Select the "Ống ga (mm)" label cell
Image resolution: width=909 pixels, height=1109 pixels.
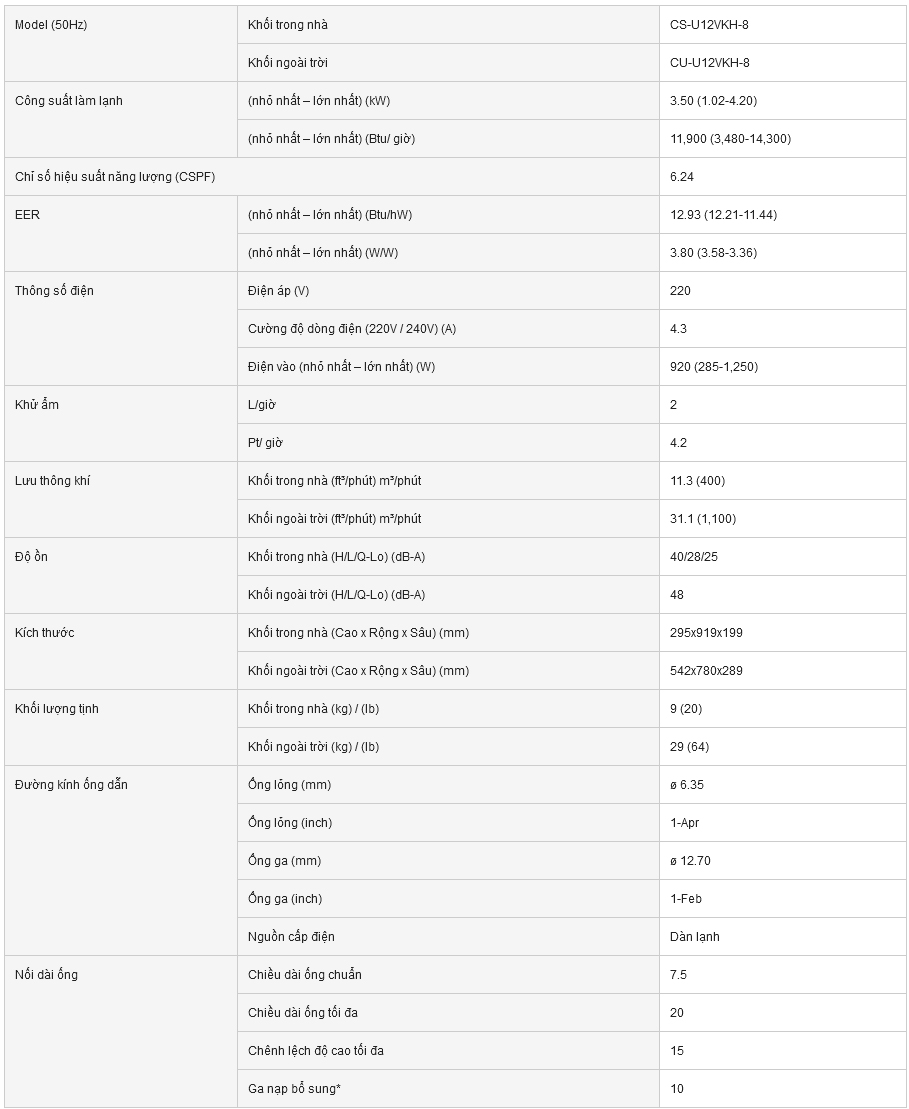[x=284, y=861]
